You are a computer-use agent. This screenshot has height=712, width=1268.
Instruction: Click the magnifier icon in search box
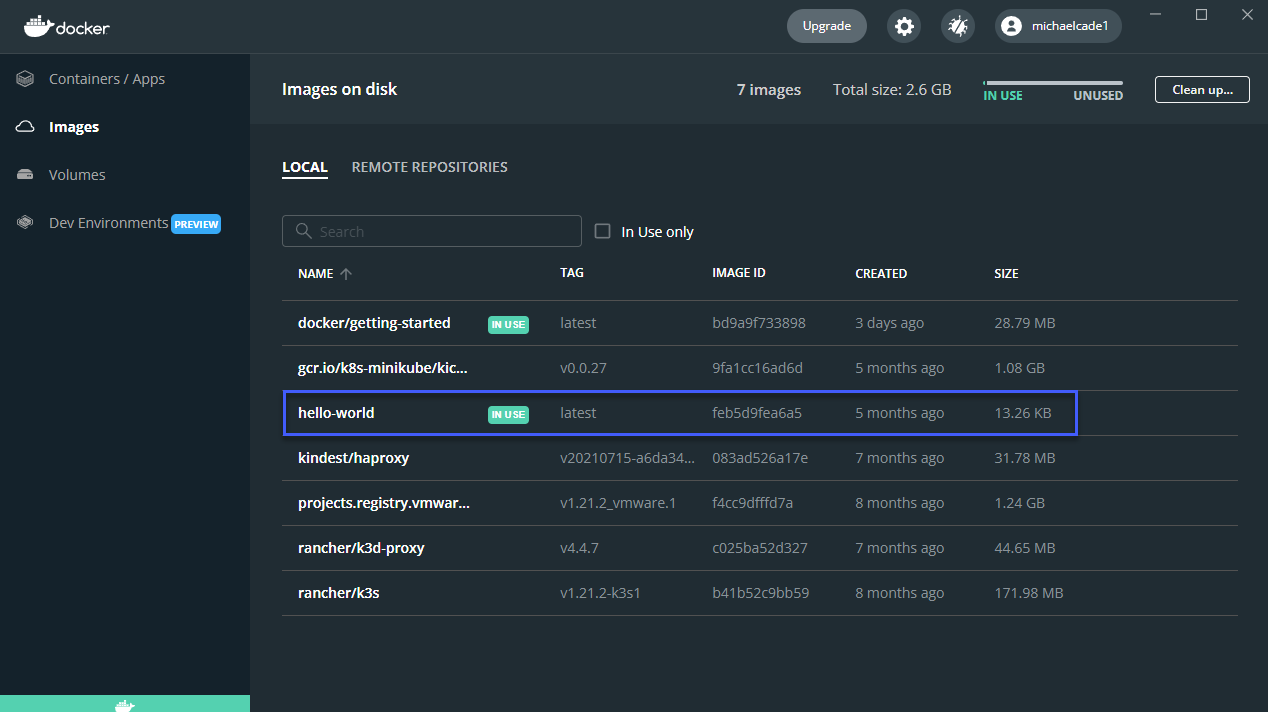303,231
